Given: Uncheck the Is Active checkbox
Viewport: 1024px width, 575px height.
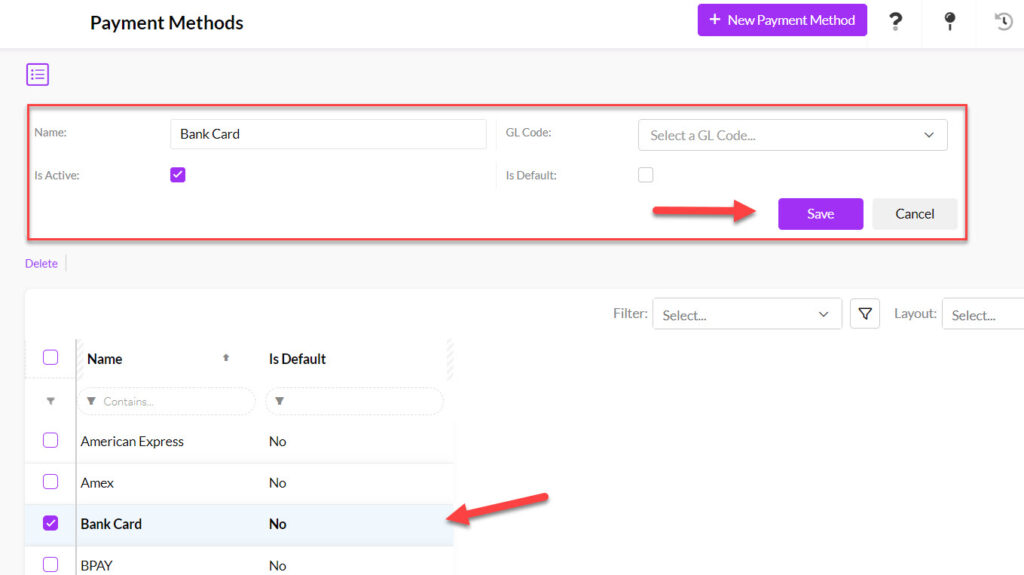Looking at the screenshot, I should [x=178, y=174].
